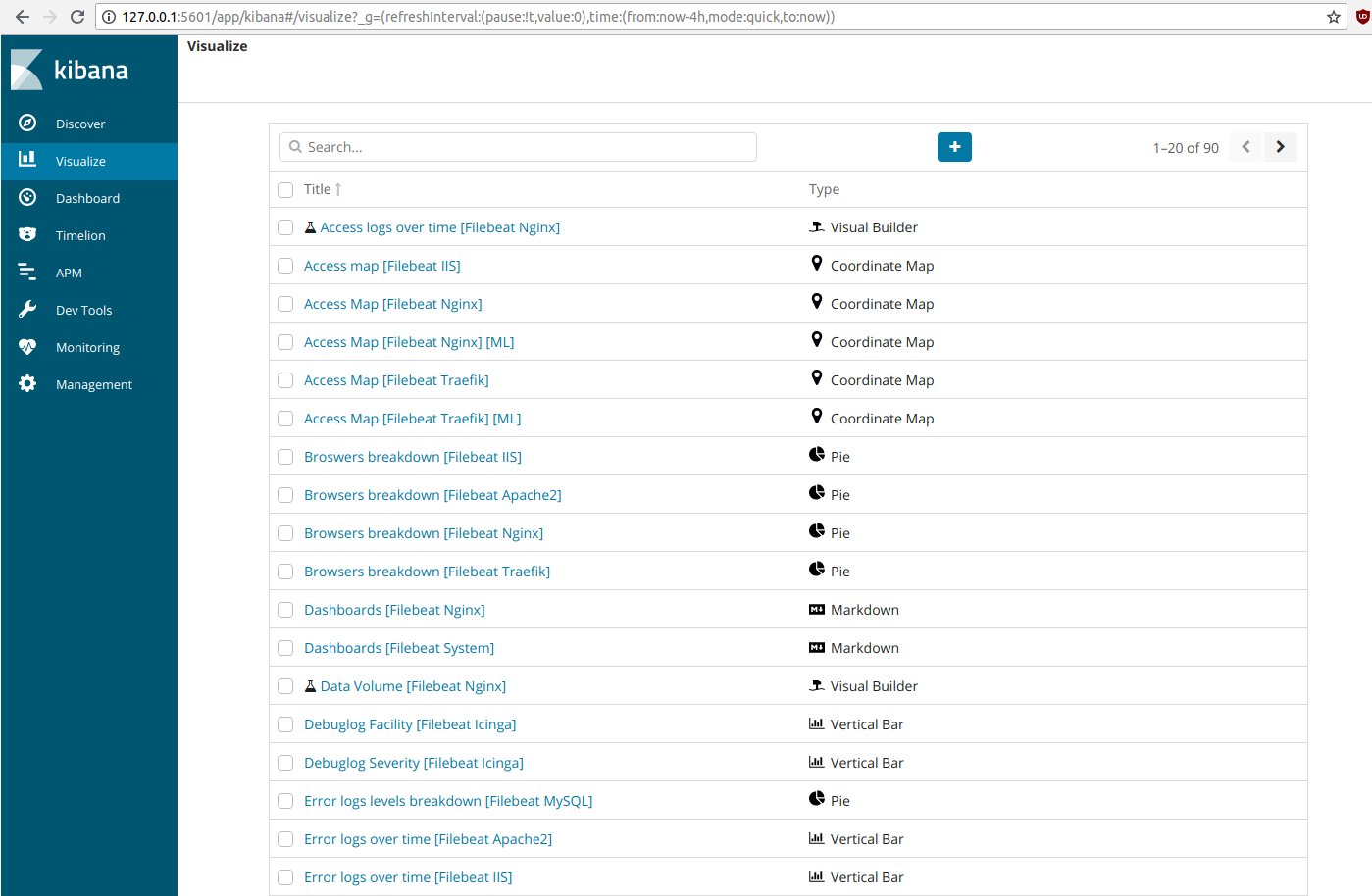Click 'Coordinate Map' type for Access Map [Filebeat Nginx]
Image resolution: width=1372 pixels, height=896 pixels.
point(882,304)
